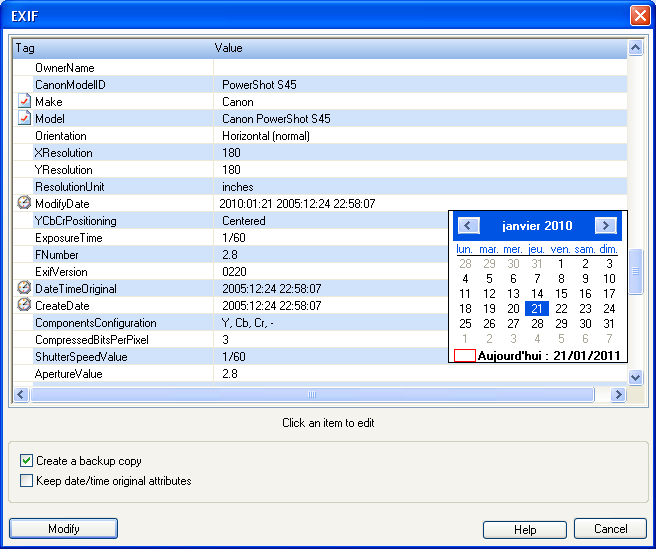Click the clock icon beside DateTimeOriginal

tap(24, 288)
